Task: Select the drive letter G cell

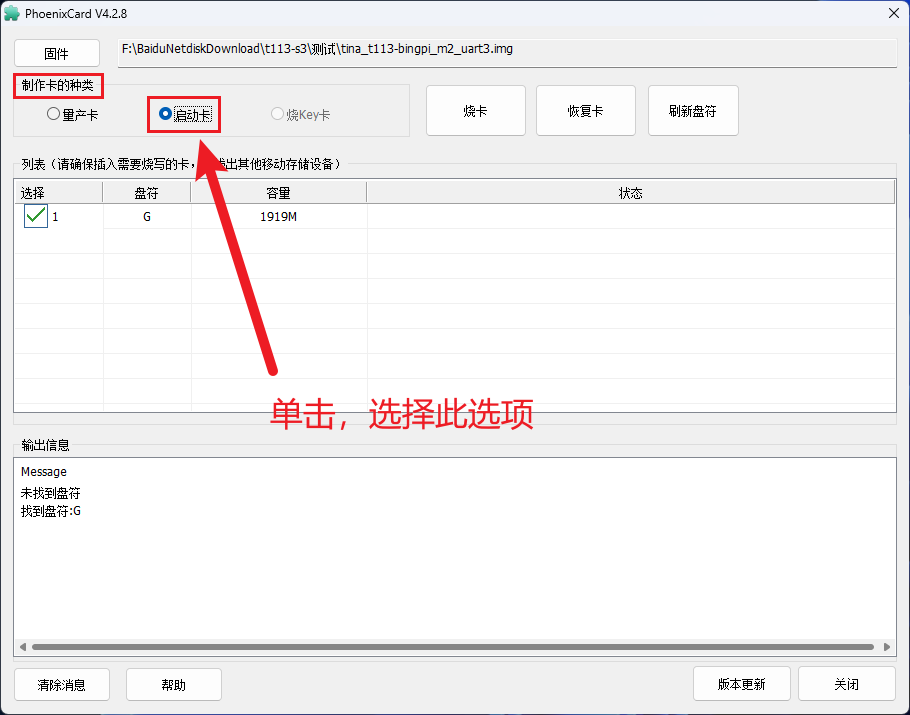Action: [147, 216]
